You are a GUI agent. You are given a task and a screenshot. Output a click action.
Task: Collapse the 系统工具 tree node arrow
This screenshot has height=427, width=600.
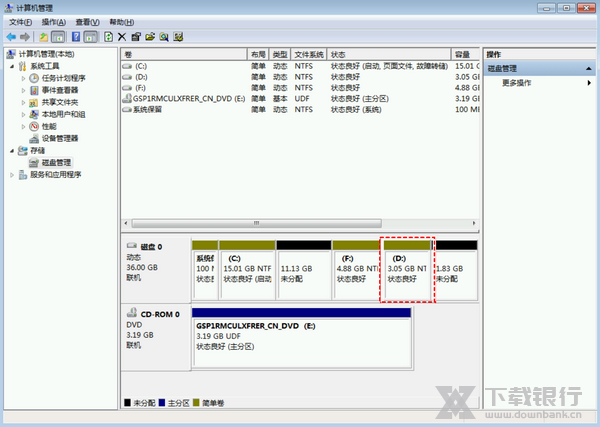[12, 66]
